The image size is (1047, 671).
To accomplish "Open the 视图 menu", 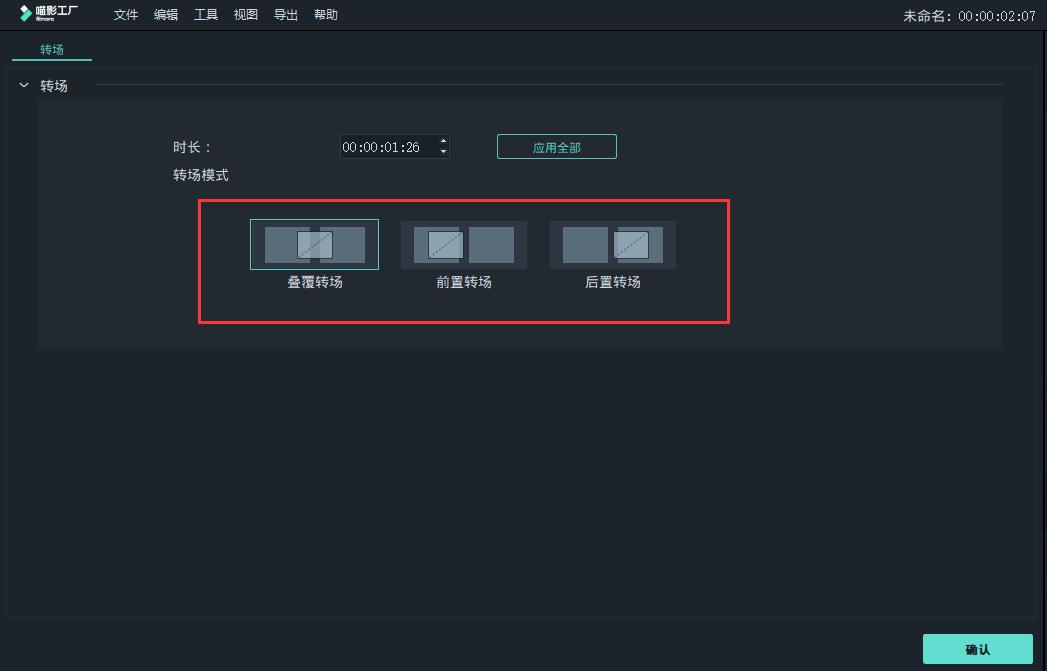I will [x=245, y=14].
